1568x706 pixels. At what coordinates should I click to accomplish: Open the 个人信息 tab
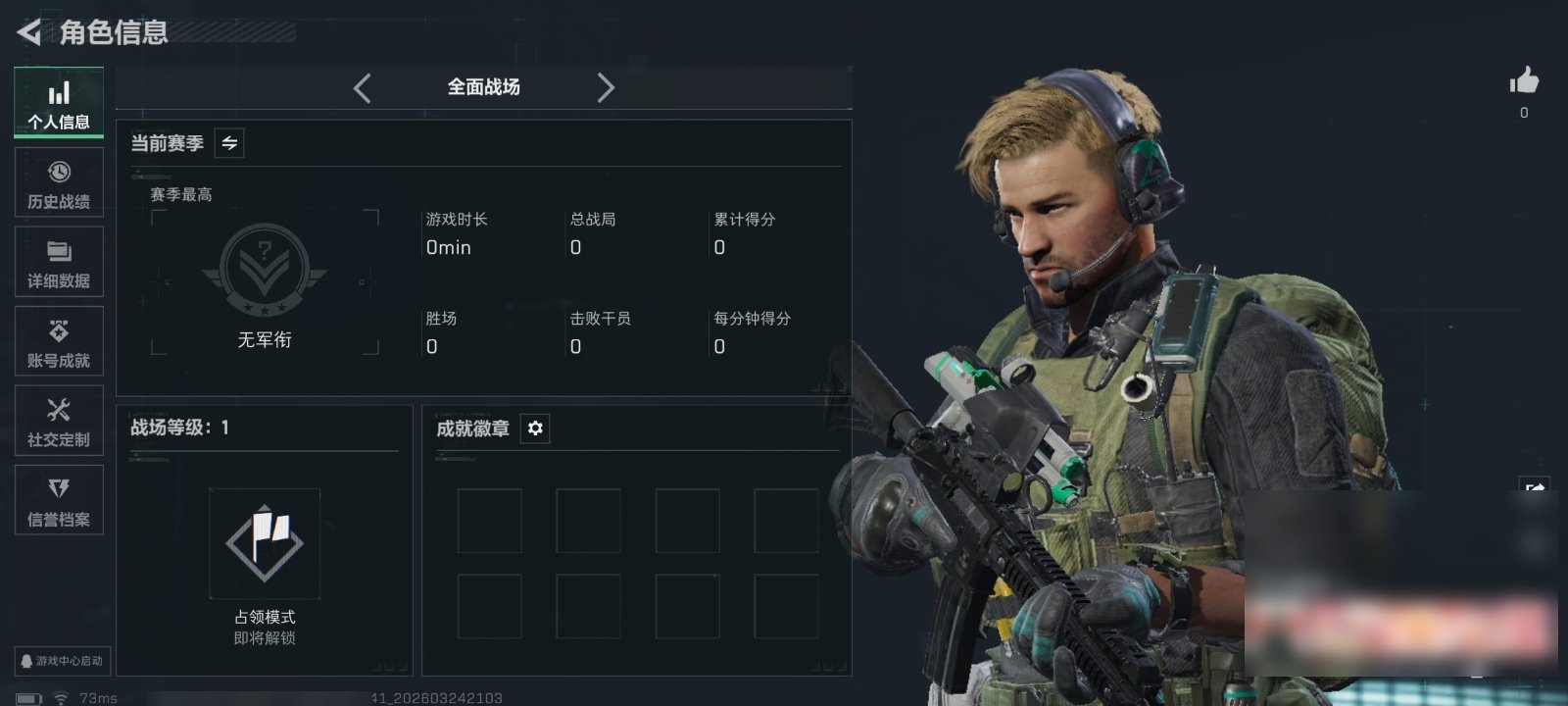point(59,103)
